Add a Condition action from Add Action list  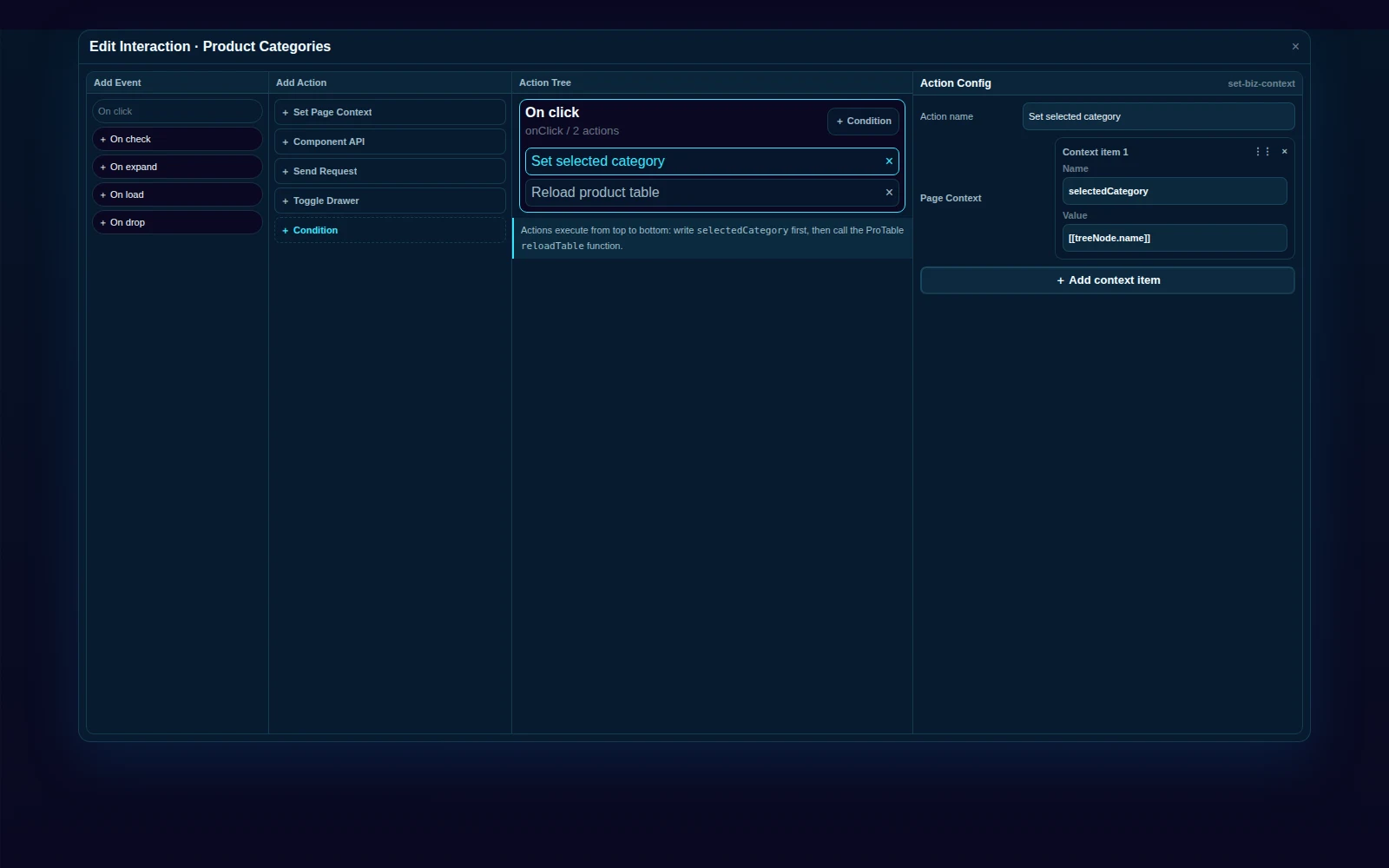point(390,230)
